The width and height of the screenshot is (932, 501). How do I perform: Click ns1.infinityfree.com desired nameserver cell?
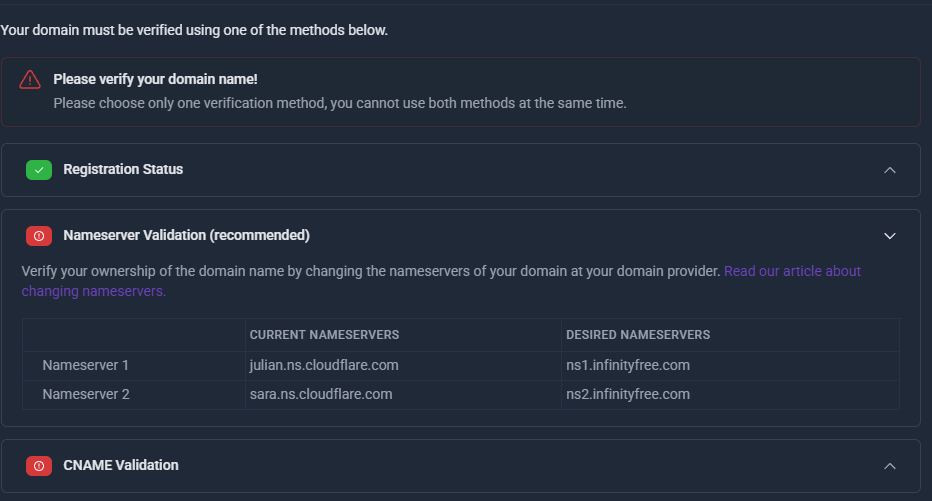628,365
